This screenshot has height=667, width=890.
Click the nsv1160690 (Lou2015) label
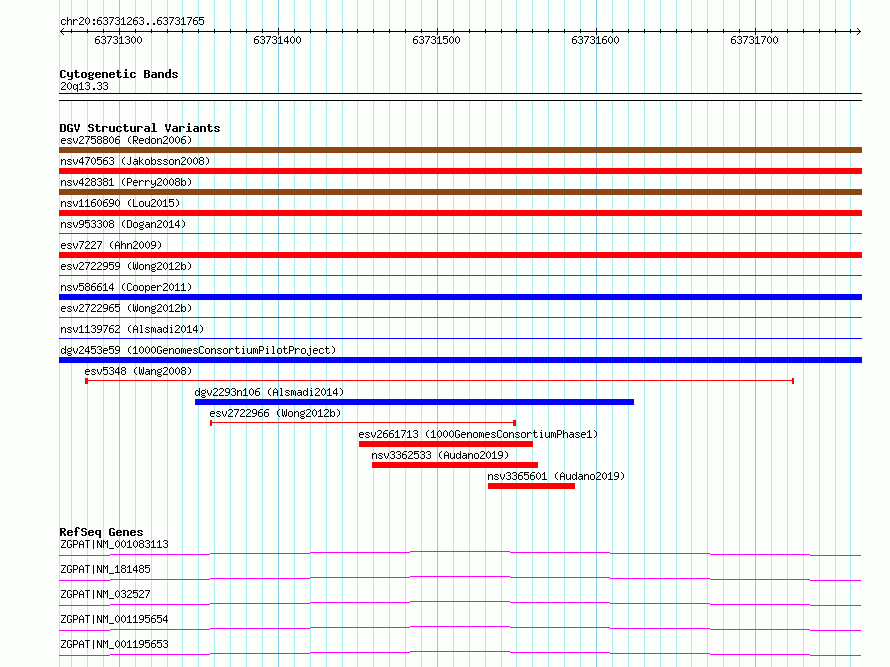point(120,203)
